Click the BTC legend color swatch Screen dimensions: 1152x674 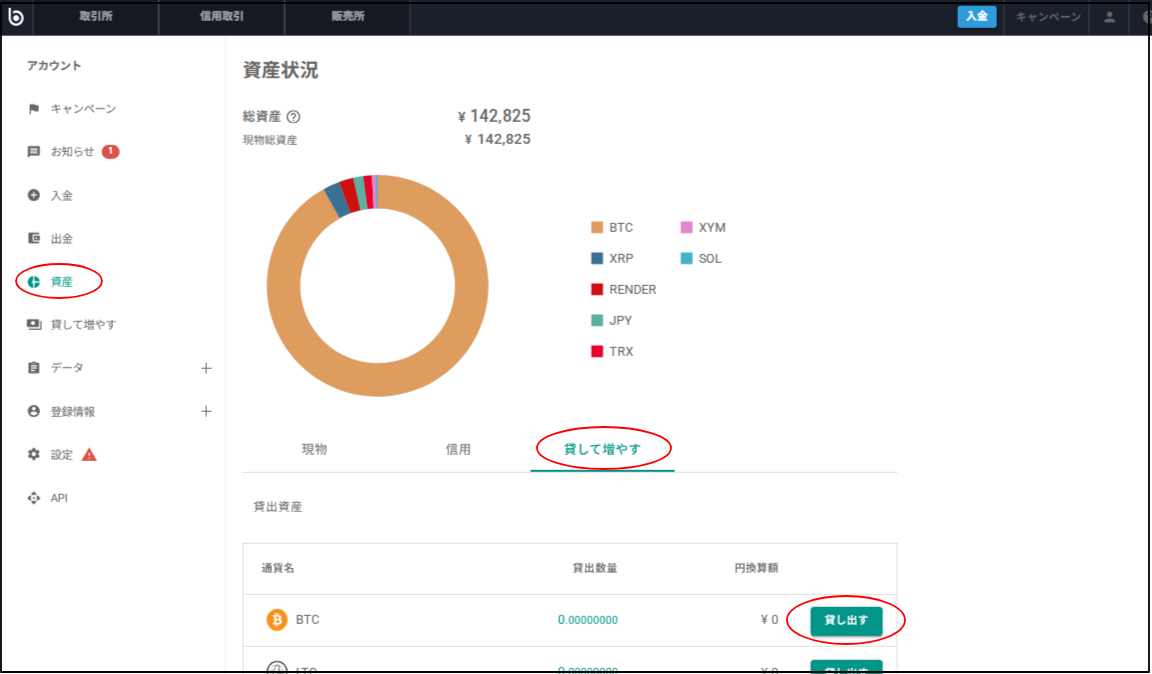tap(597, 228)
